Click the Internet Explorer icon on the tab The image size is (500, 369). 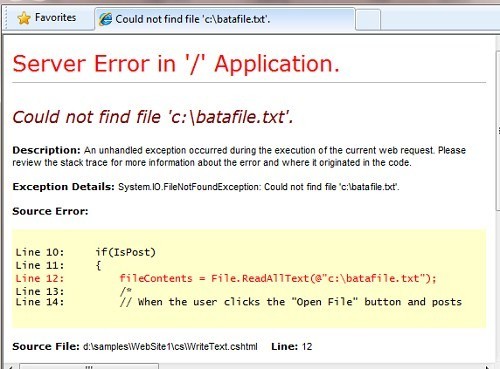105,19
